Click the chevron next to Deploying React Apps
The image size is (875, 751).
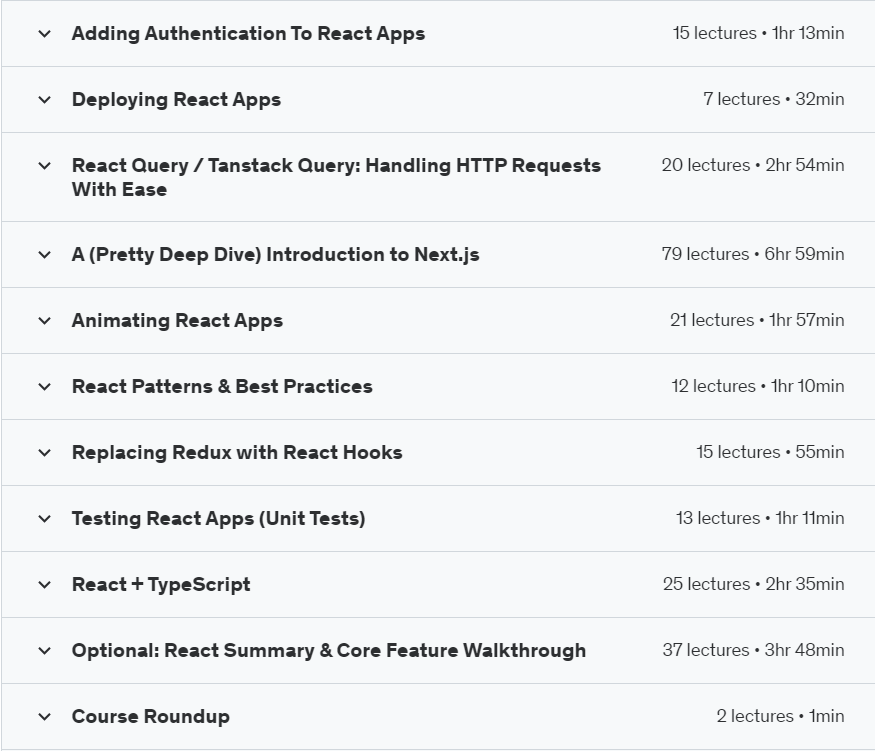tap(44, 100)
